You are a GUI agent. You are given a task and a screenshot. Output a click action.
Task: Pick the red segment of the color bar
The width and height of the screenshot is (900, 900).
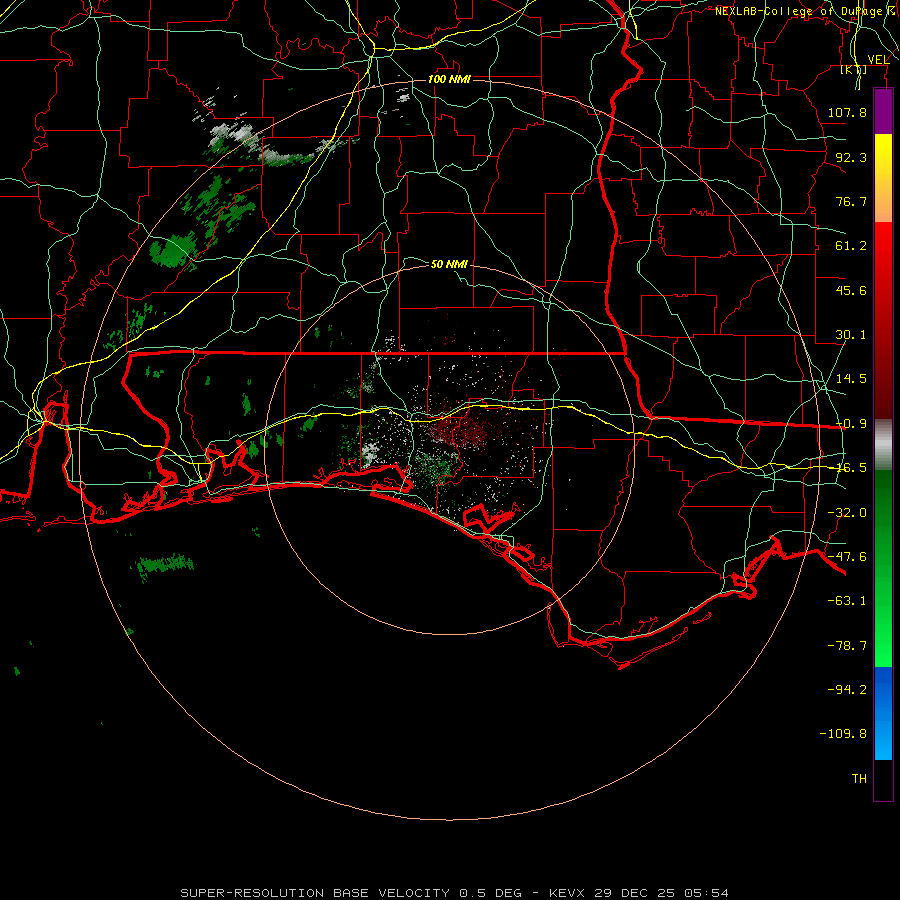(883, 320)
